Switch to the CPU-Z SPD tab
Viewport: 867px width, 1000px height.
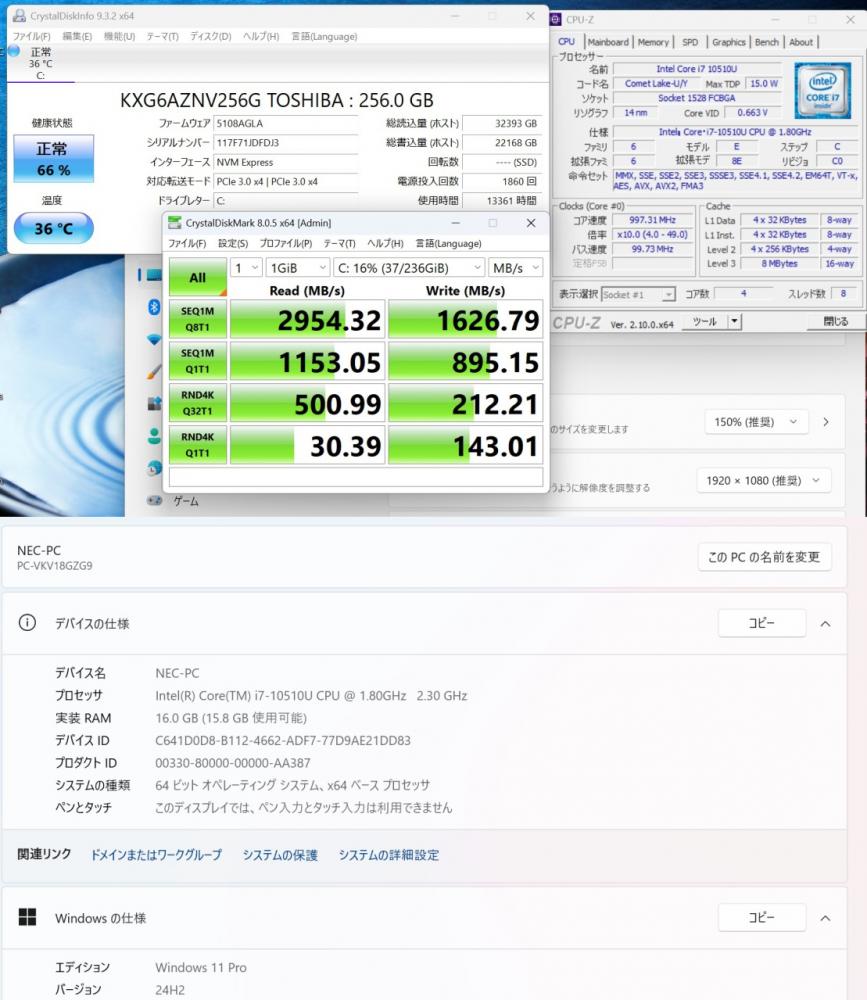coord(690,42)
